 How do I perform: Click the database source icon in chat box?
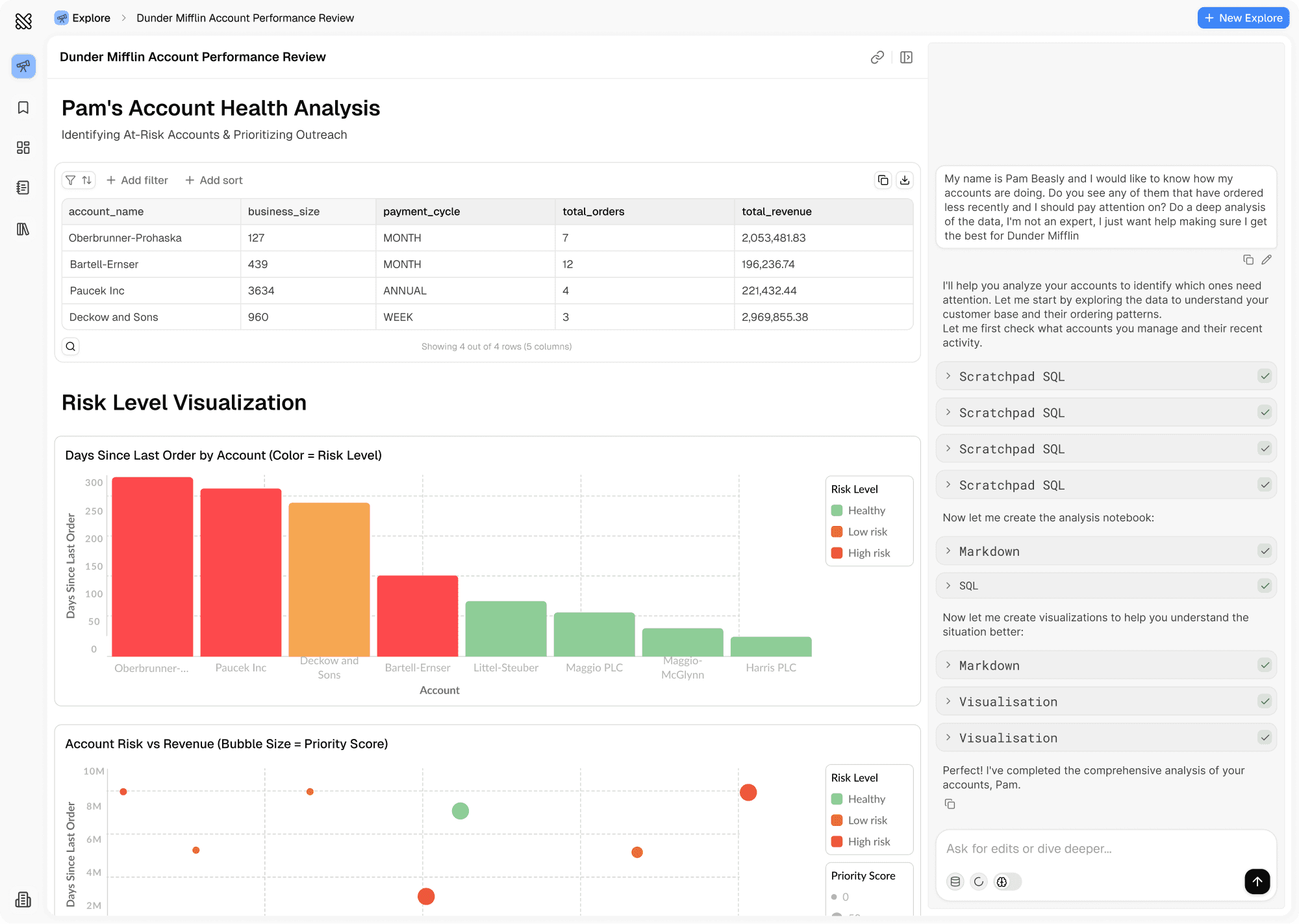pyautogui.click(x=955, y=882)
